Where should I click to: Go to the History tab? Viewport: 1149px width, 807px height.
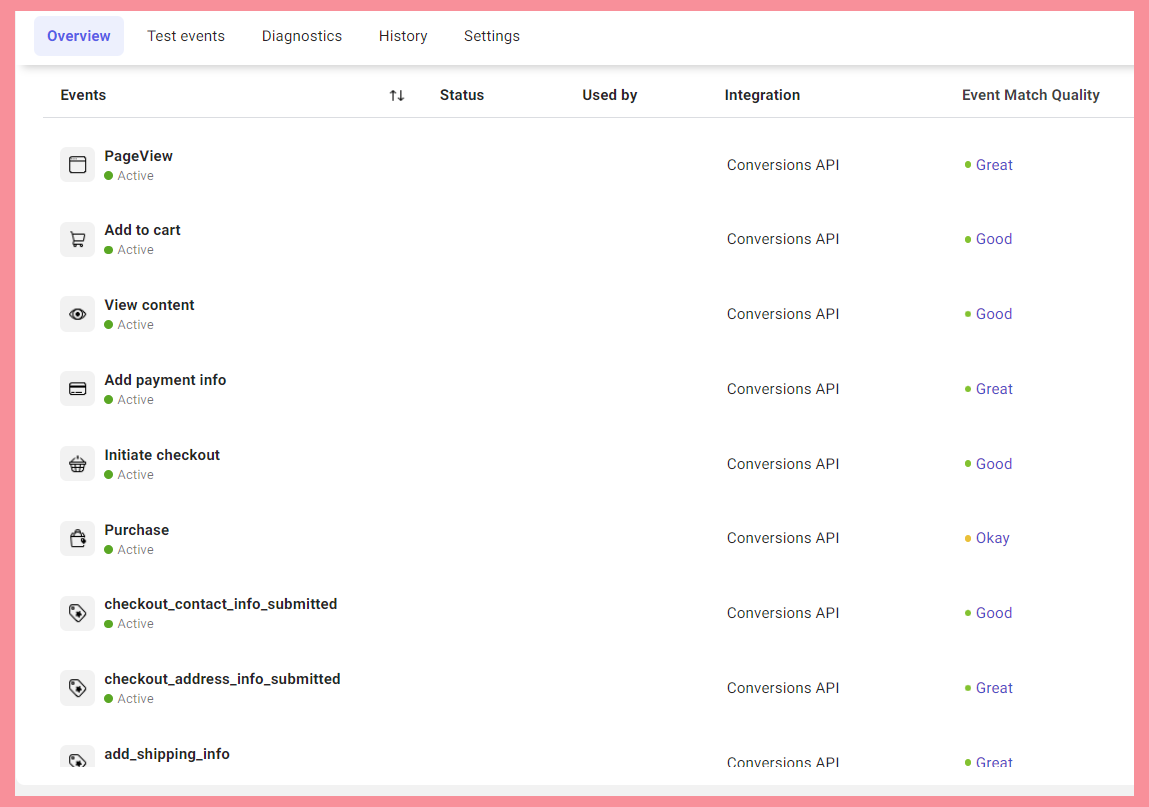(x=403, y=36)
